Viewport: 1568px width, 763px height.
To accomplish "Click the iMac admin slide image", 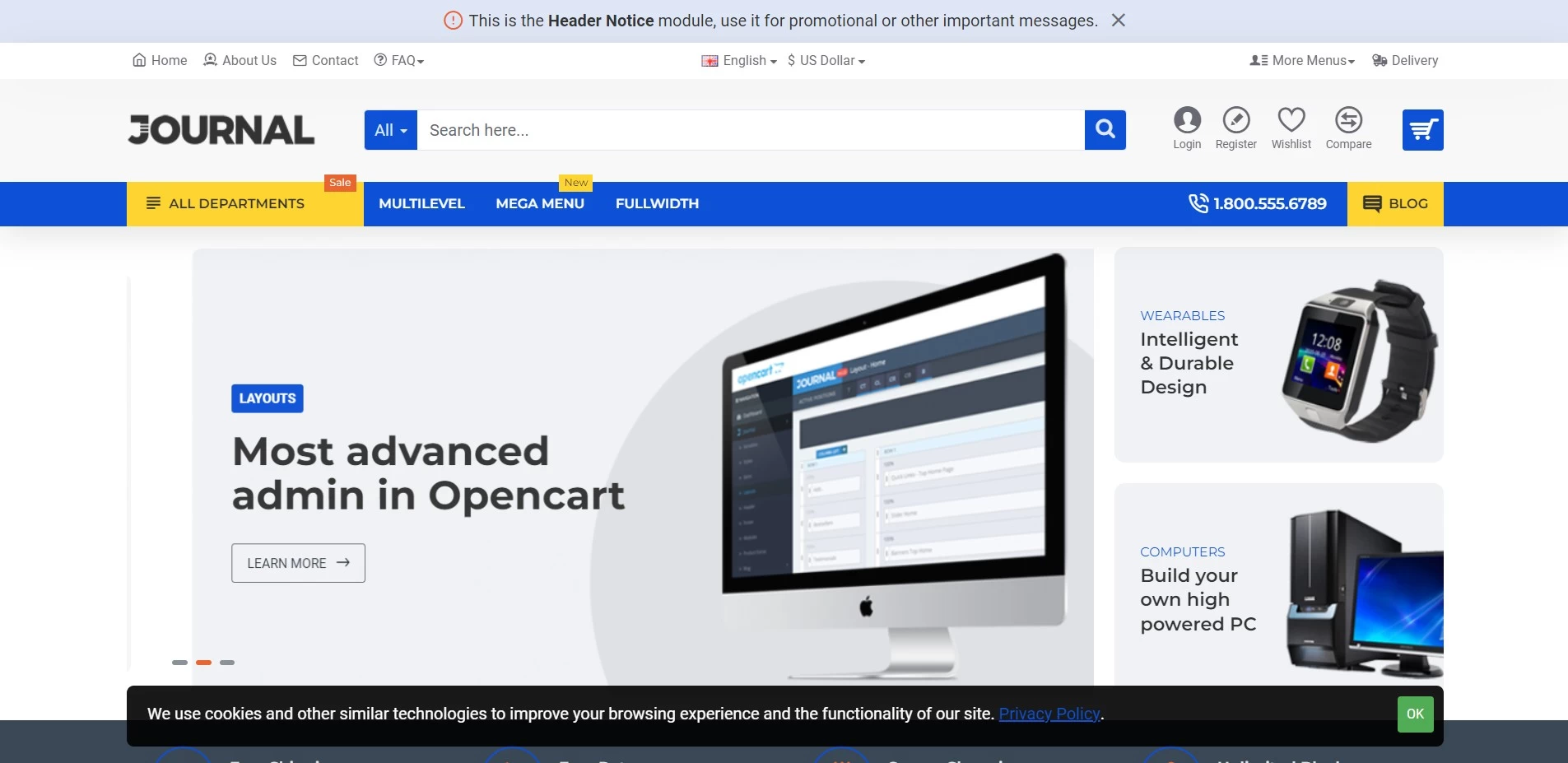I will pos(894,465).
